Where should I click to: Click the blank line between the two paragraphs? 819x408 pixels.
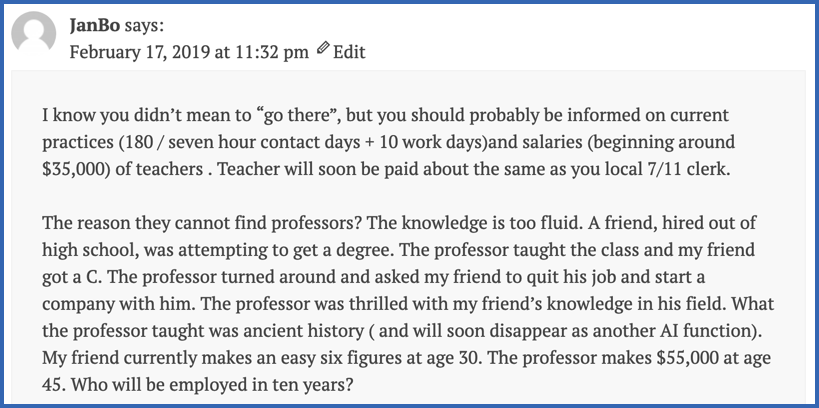tap(400, 196)
